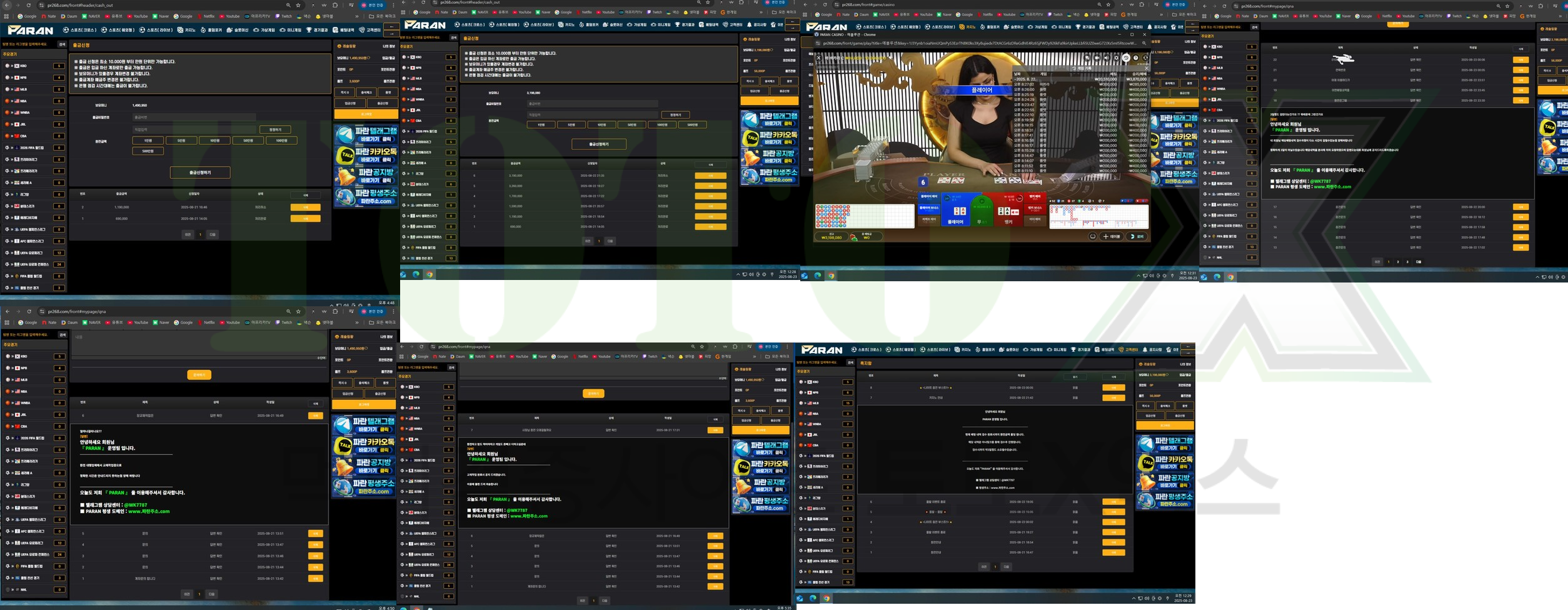Viewport: 1568px width, 610px height.
Task: Open 미니게임 menu in 1,490,950 cash_out window
Action: (x=290, y=30)
